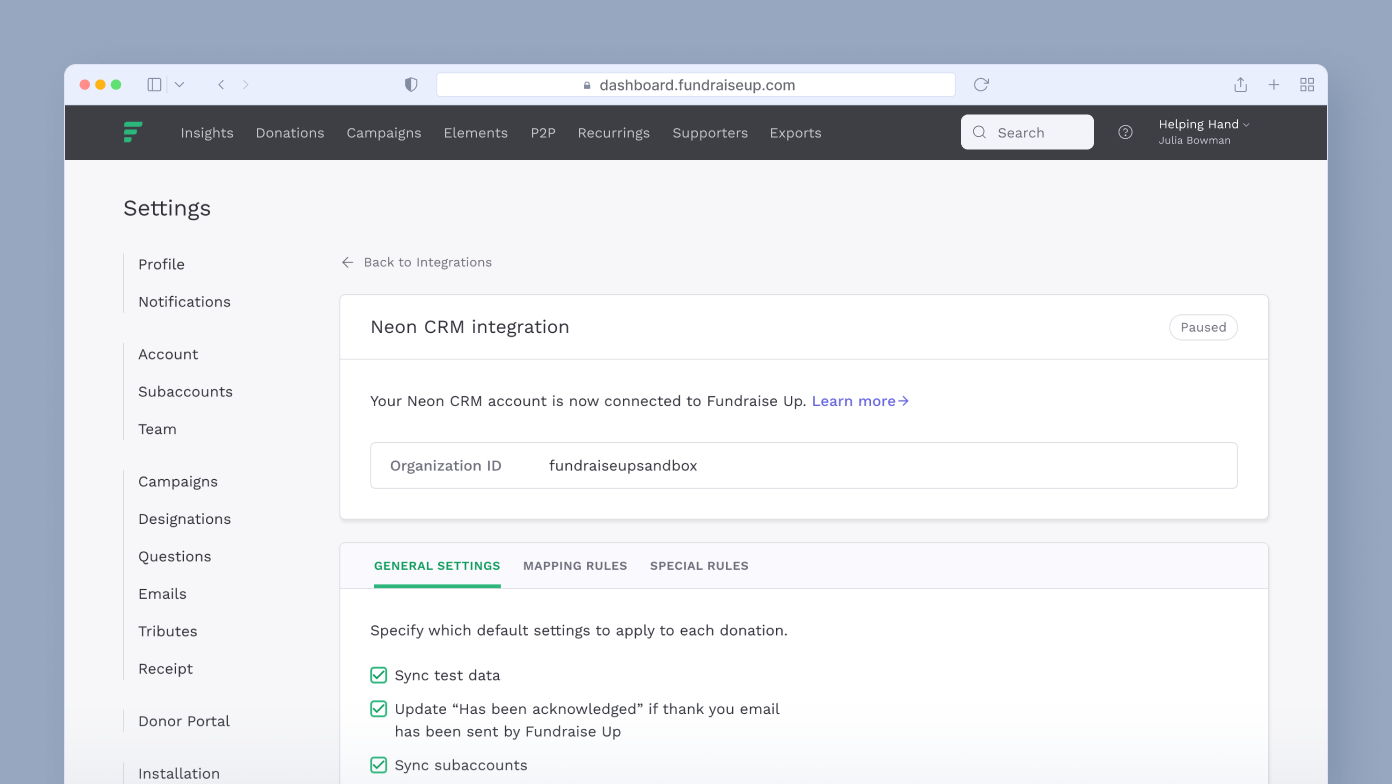Open the Recurrings menu
The width and height of the screenshot is (1392, 784).
point(614,133)
